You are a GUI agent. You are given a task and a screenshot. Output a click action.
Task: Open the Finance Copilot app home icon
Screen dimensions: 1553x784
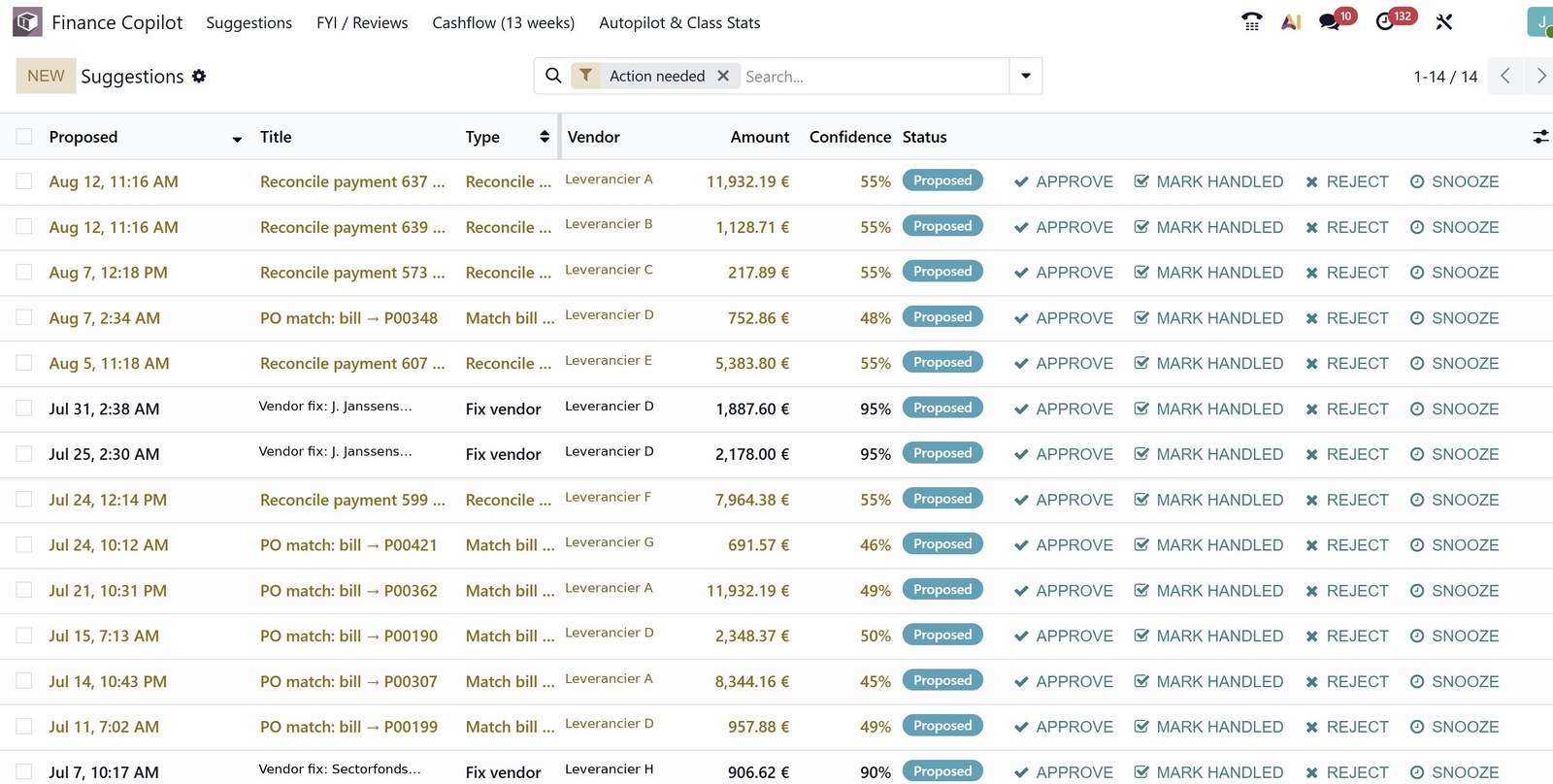(x=27, y=21)
